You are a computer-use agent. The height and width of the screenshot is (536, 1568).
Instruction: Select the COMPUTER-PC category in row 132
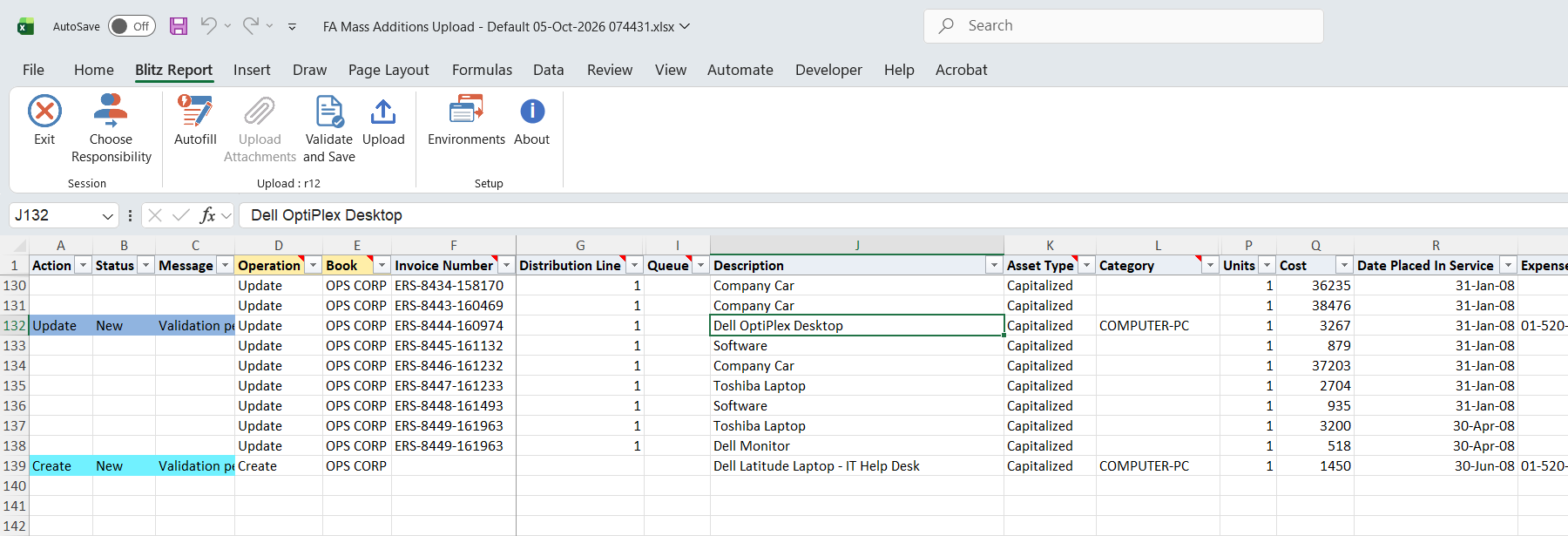[1158, 326]
